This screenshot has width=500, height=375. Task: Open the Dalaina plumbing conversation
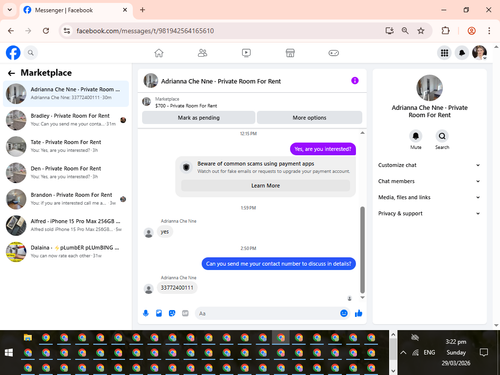(x=66, y=252)
